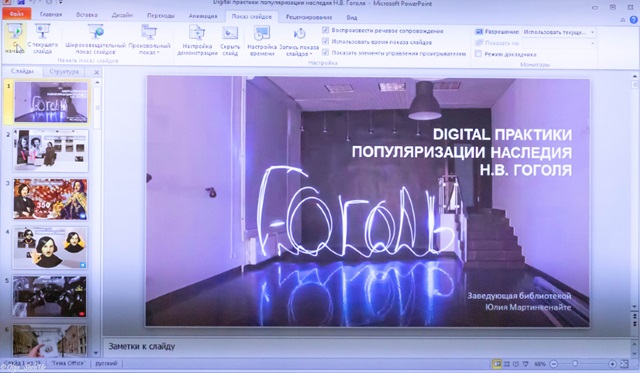Switch to Slide Sorter view in status bar
The height and width of the screenshot is (373, 640).
pyautogui.click(x=507, y=364)
